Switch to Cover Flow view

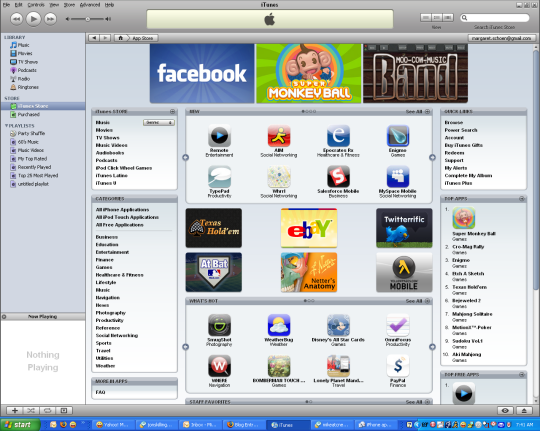point(448,18)
